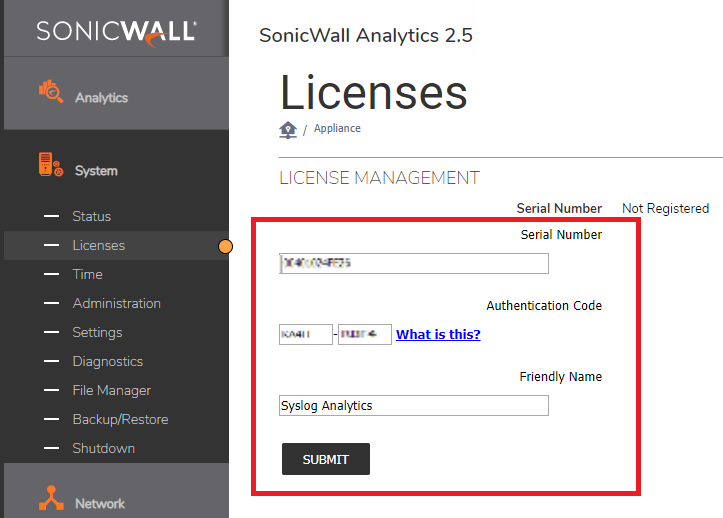Collapse the System menu section
The image size is (723, 518).
pyautogui.click(x=95, y=171)
